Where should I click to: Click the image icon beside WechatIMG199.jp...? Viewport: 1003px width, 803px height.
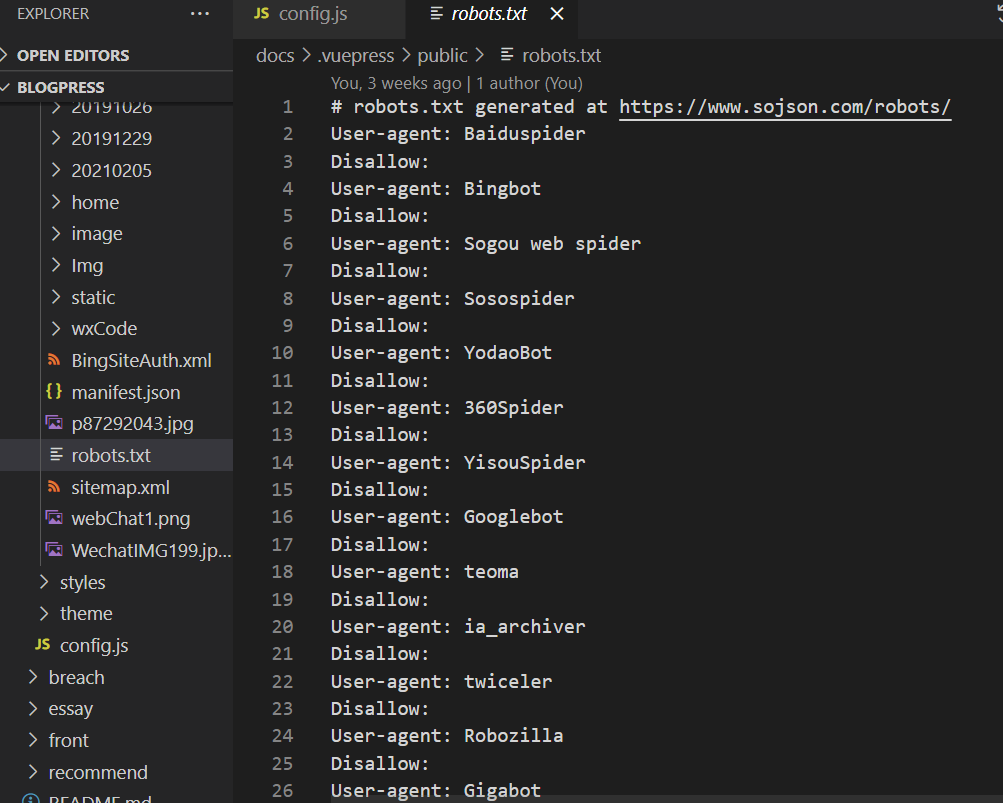(54, 550)
